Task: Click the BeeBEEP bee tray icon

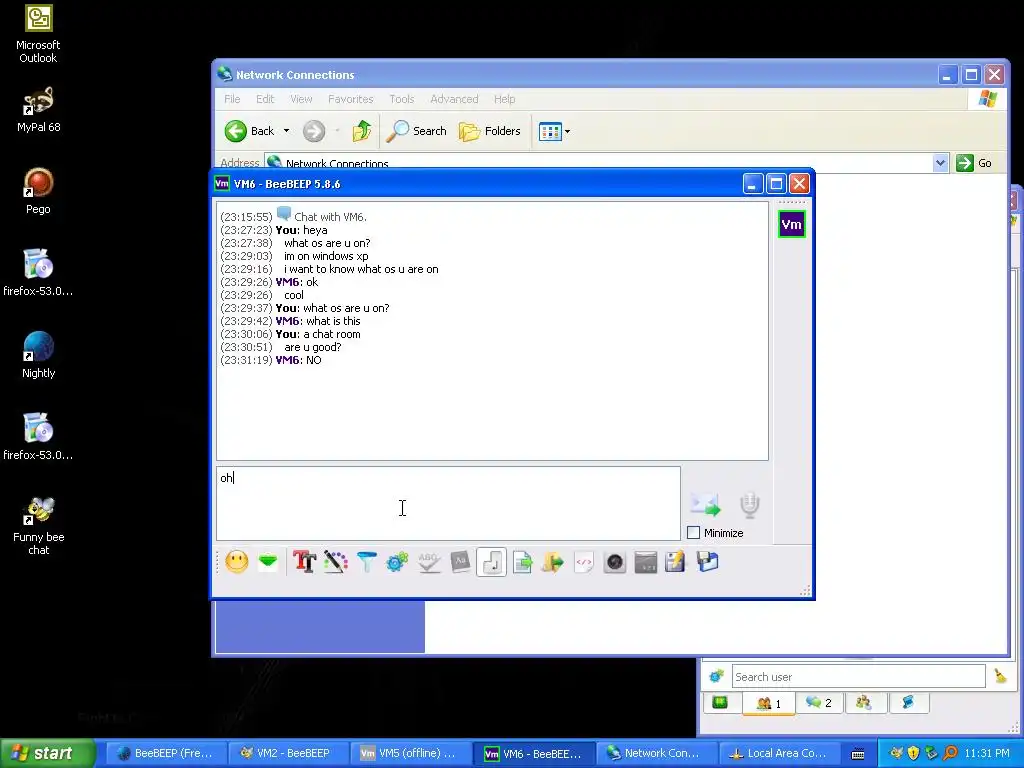Action: [897, 753]
